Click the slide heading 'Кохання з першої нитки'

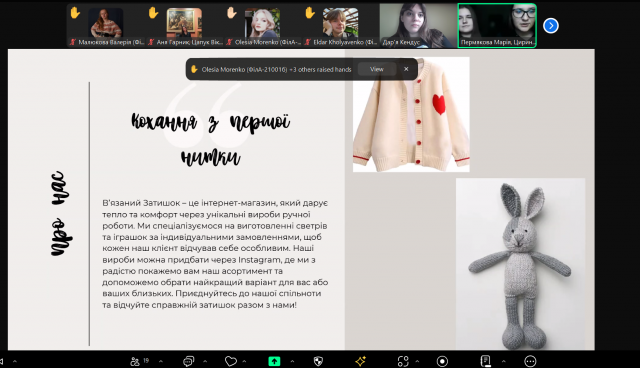pos(210,140)
